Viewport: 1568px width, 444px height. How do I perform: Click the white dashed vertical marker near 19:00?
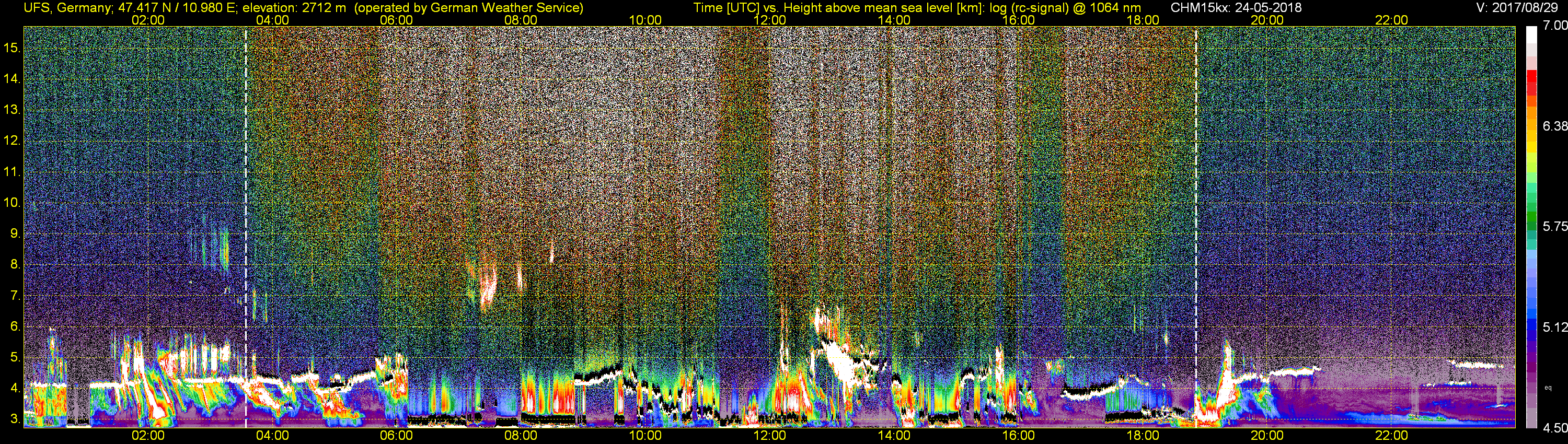click(1196, 227)
